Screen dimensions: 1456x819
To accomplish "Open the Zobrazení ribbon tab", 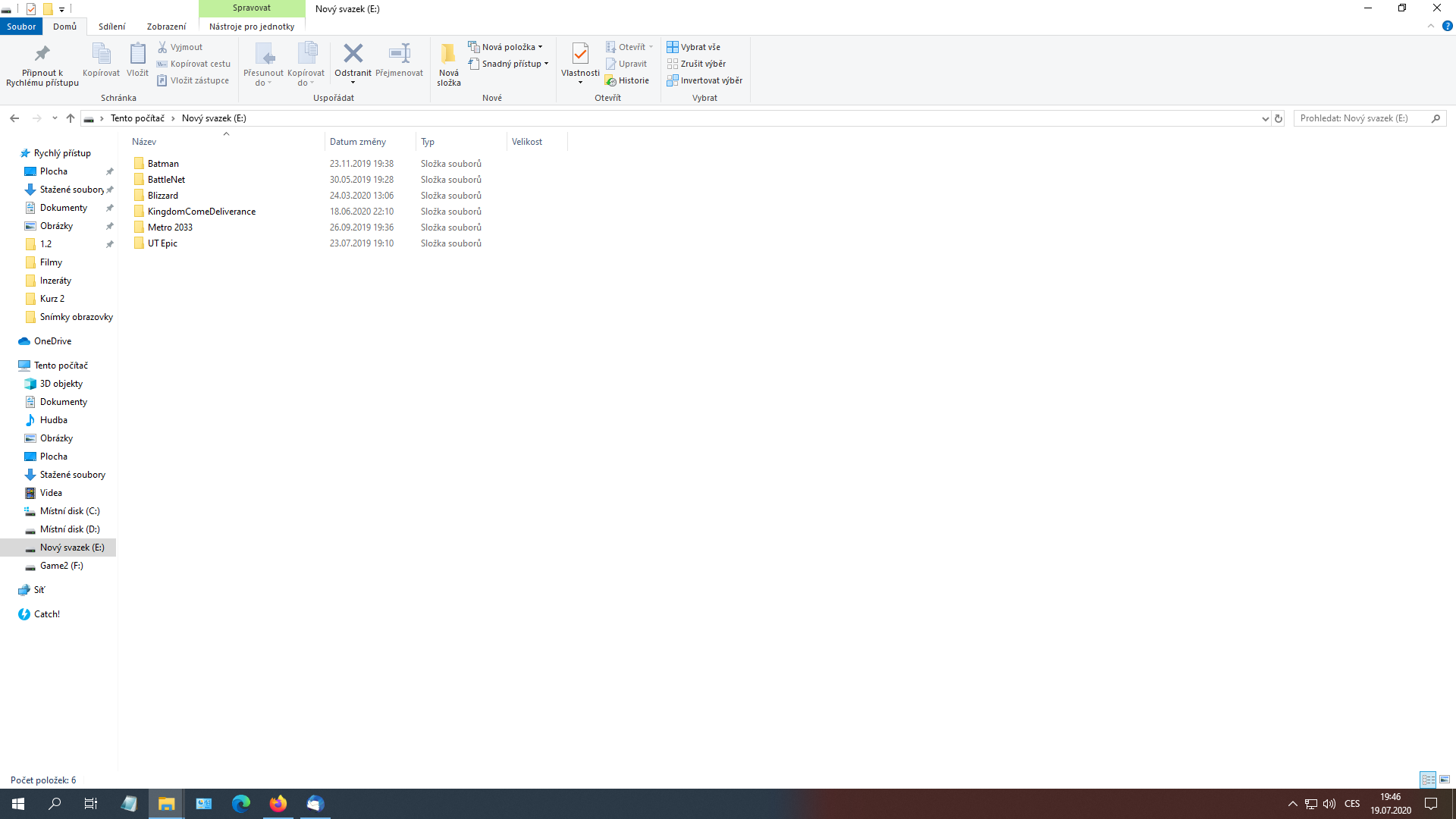I will (x=166, y=27).
